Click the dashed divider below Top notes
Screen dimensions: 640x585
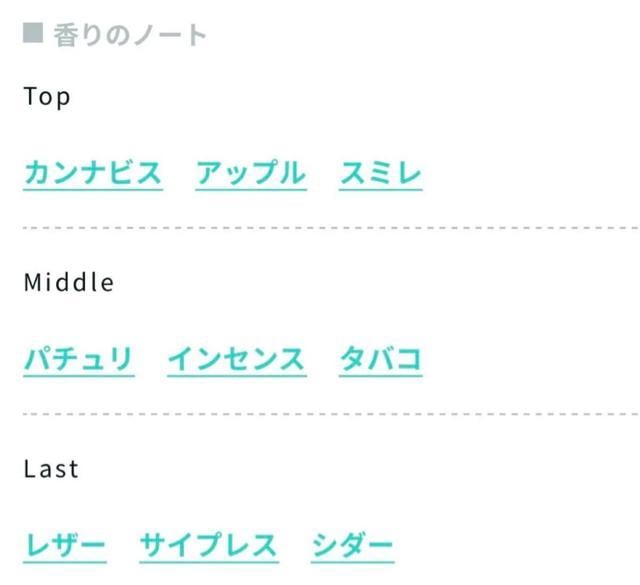pos(331,228)
